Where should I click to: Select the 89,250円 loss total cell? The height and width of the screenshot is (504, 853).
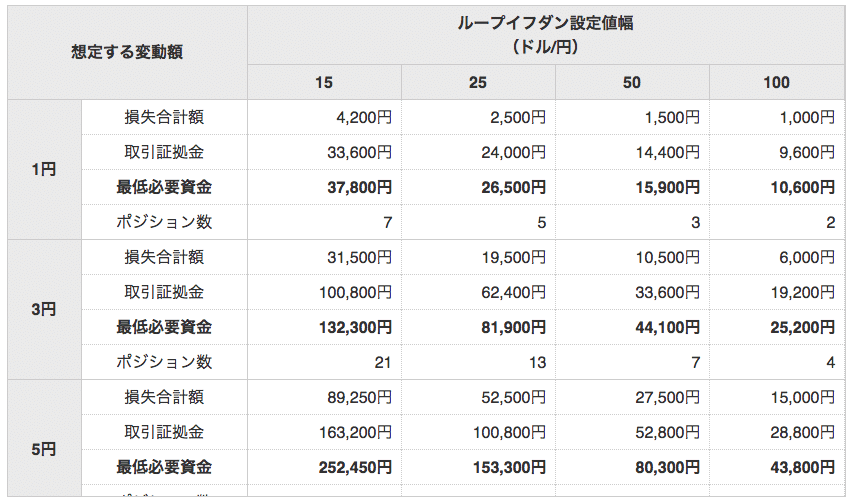[x=324, y=397]
